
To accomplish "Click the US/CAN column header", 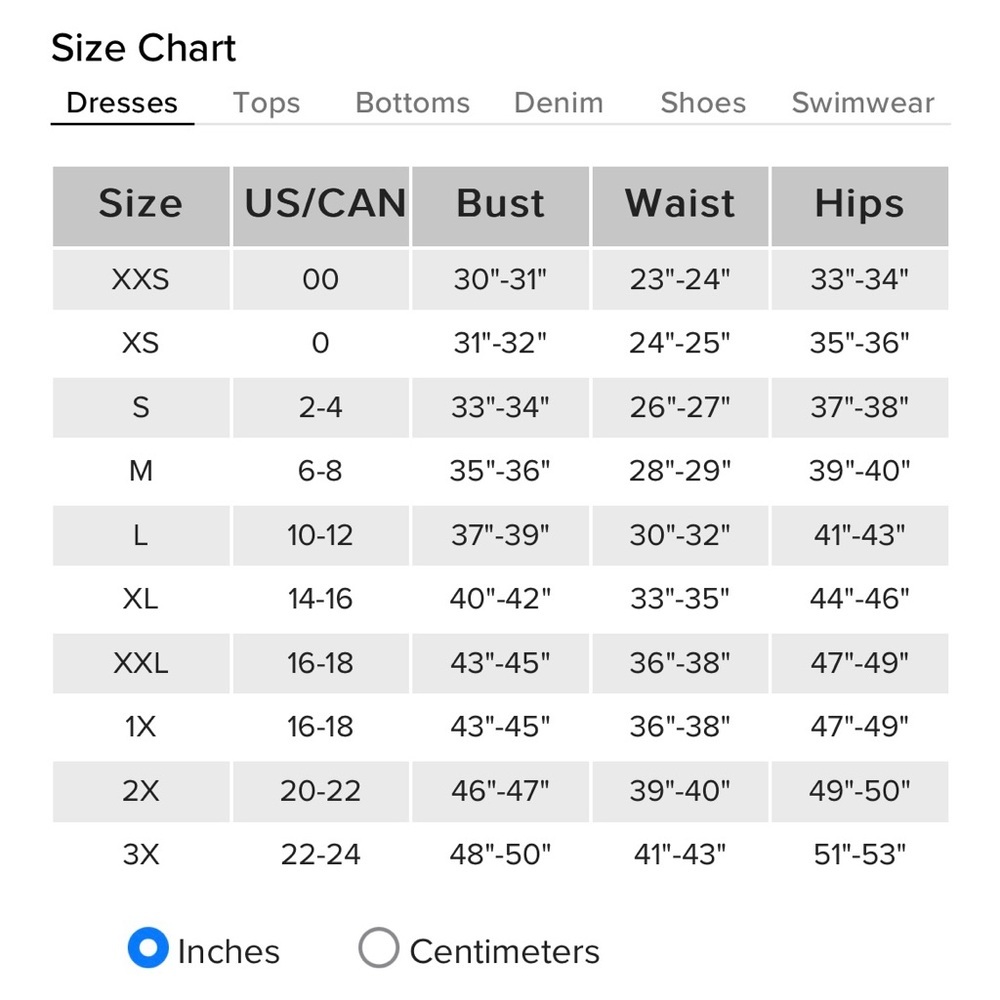I will 321,206.
